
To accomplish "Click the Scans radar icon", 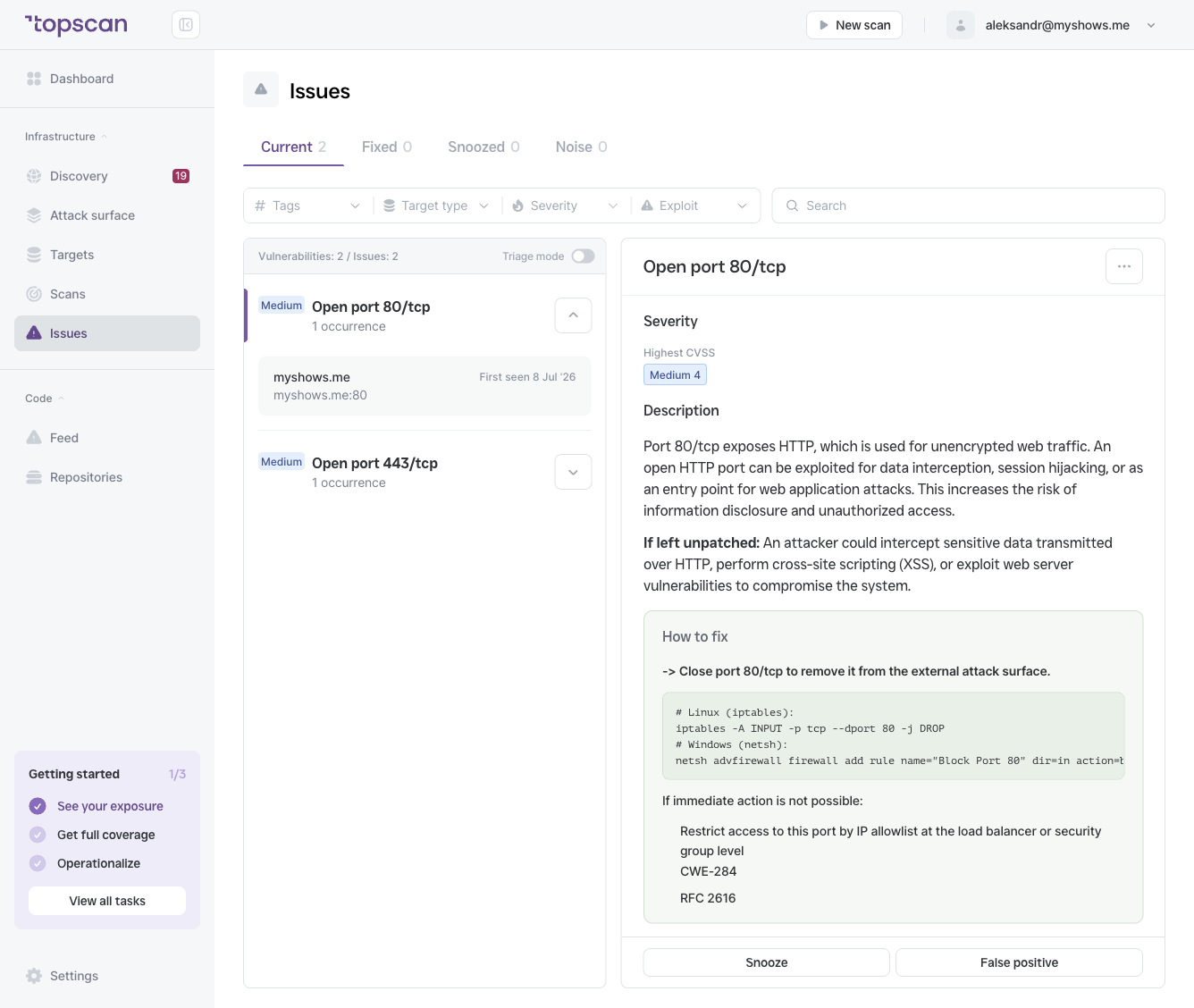I will [x=34, y=294].
